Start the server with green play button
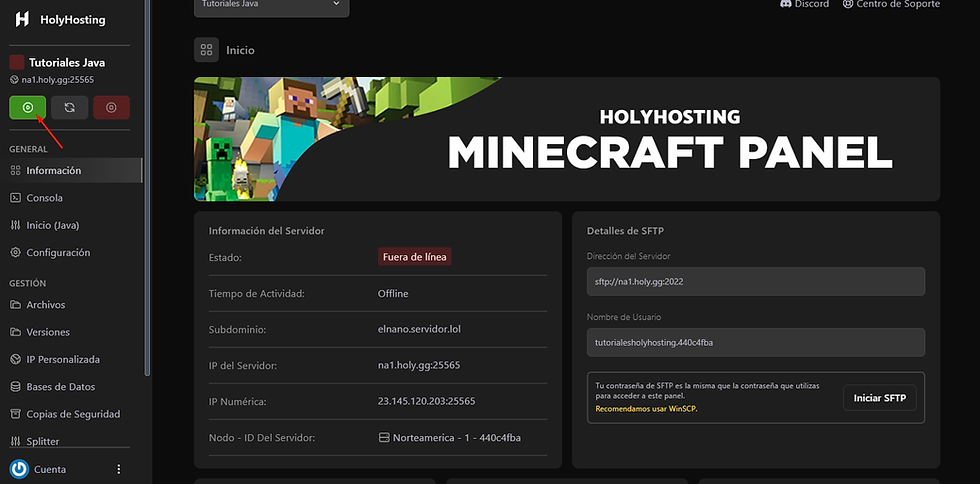Image resolution: width=980 pixels, height=484 pixels. pyautogui.click(x=28, y=108)
